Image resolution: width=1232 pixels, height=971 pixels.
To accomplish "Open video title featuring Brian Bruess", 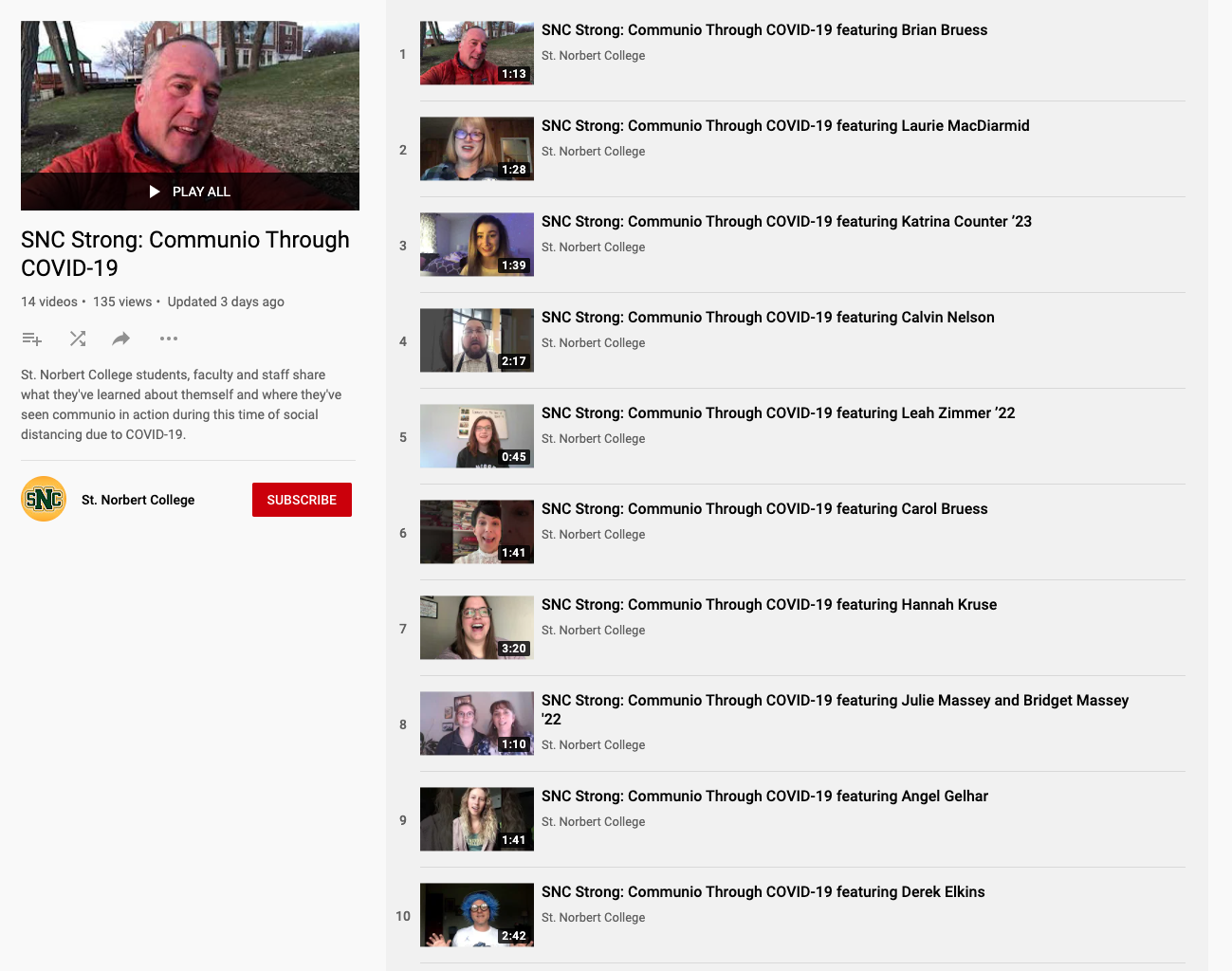I will click(764, 30).
